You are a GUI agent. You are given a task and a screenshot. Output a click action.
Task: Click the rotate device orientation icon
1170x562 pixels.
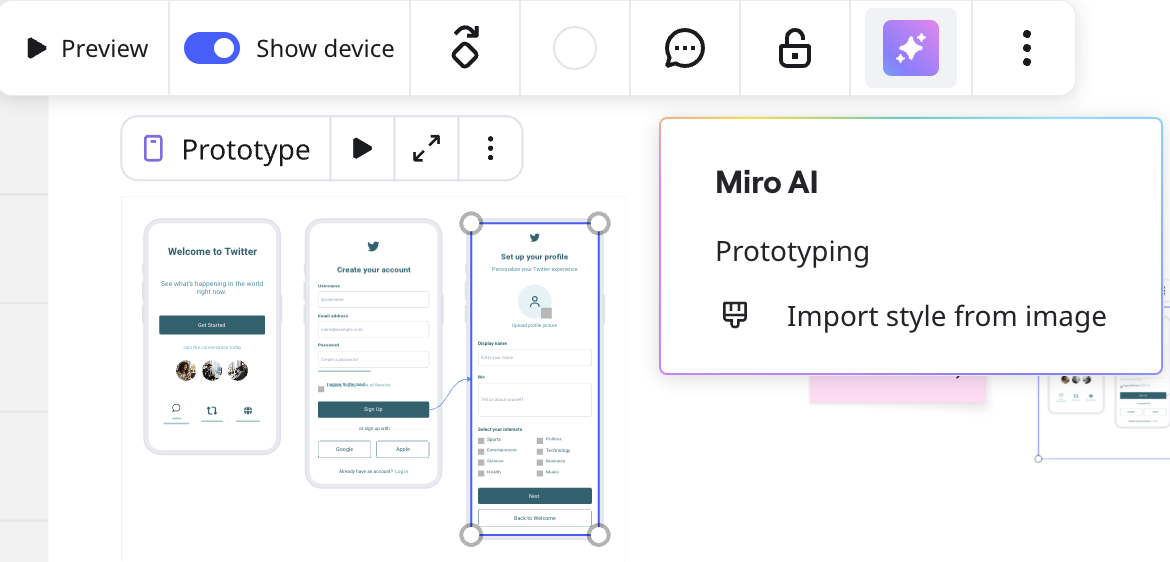click(x=465, y=48)
